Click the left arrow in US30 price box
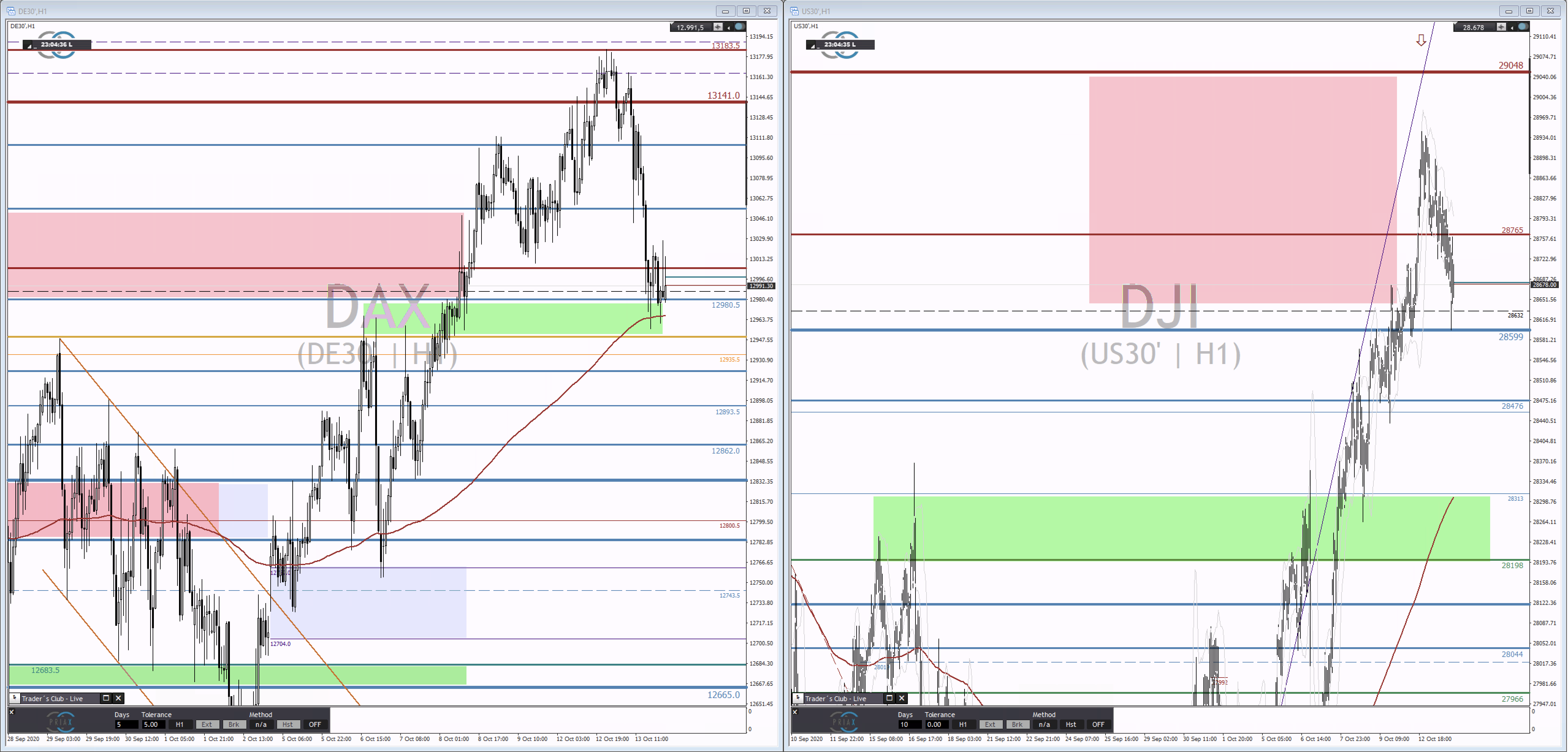 [1511, 27]
